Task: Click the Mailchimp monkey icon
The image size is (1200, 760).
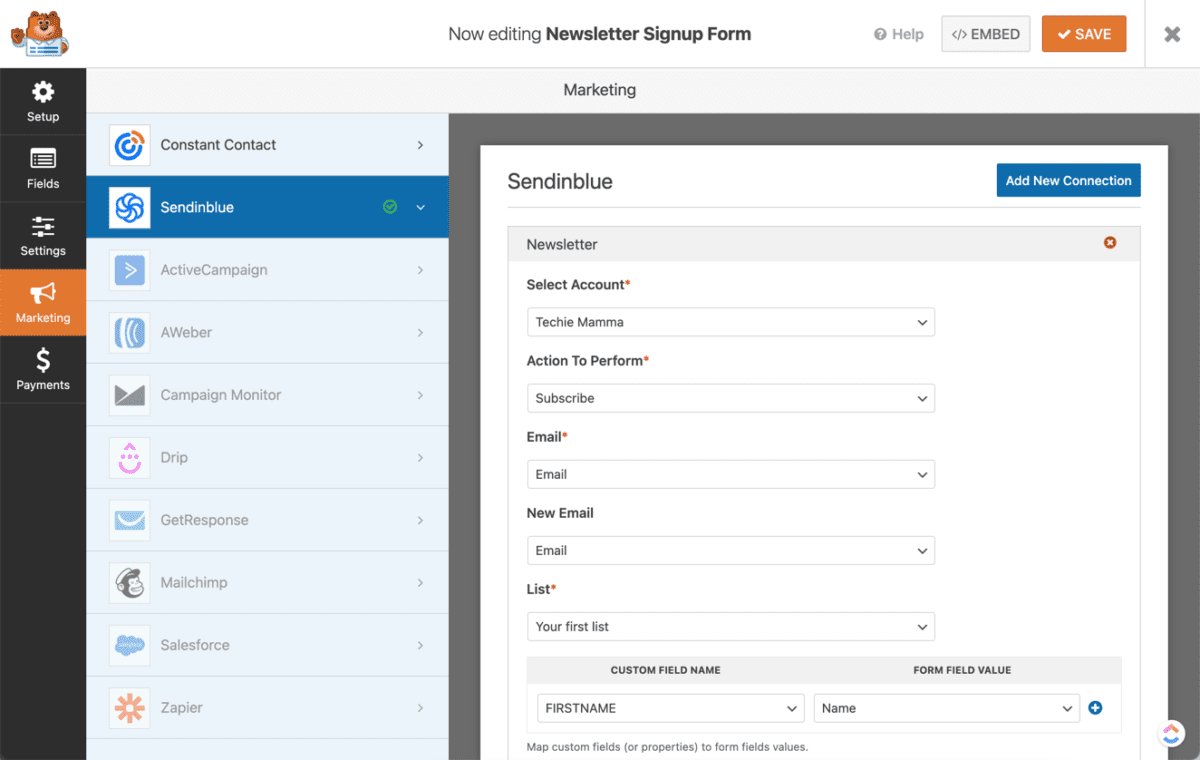Action: click(129, 582)
